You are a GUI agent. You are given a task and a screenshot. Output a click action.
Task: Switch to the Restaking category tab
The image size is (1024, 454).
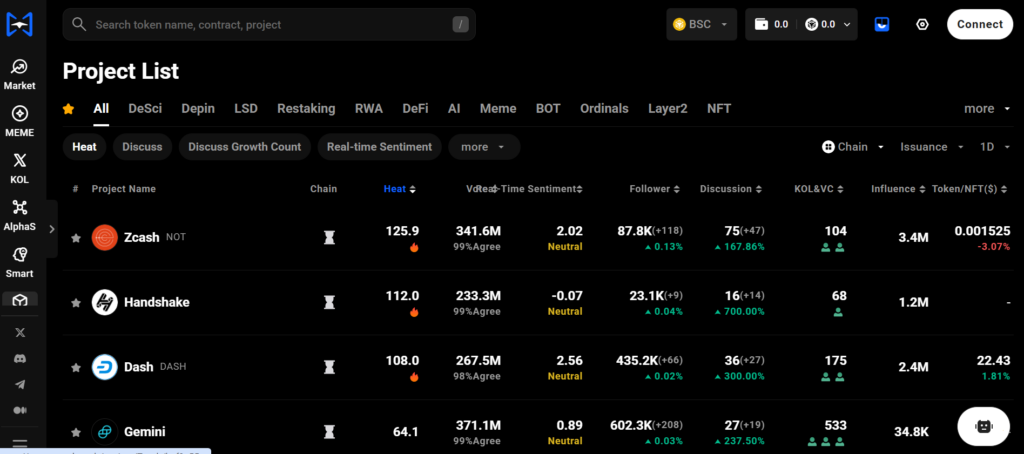pyautogui.click(x=306, y=108)
